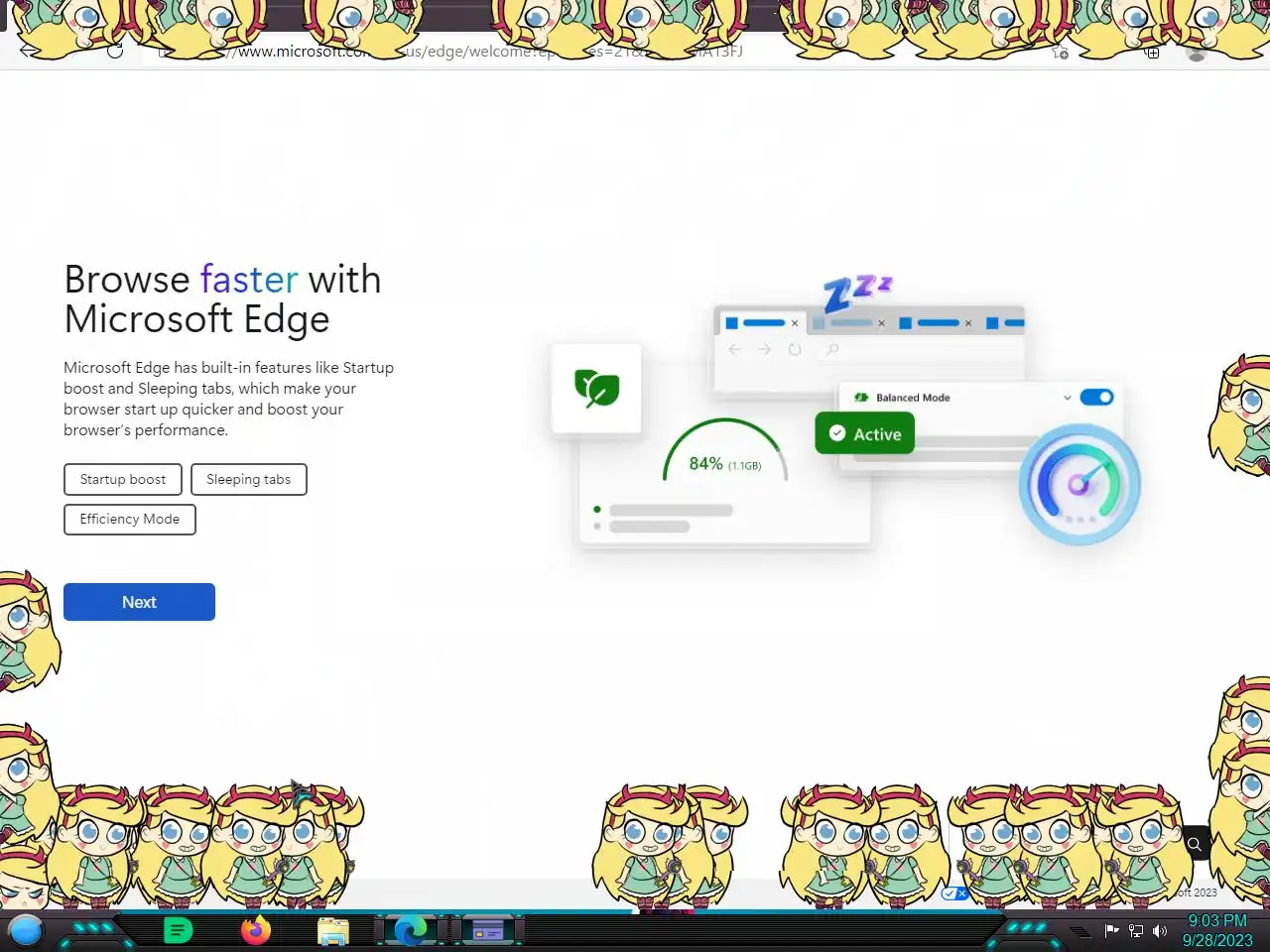Open the Collections icon in Edge toolbar
The image size is (1270, 952).
(x=1152, y=53)
